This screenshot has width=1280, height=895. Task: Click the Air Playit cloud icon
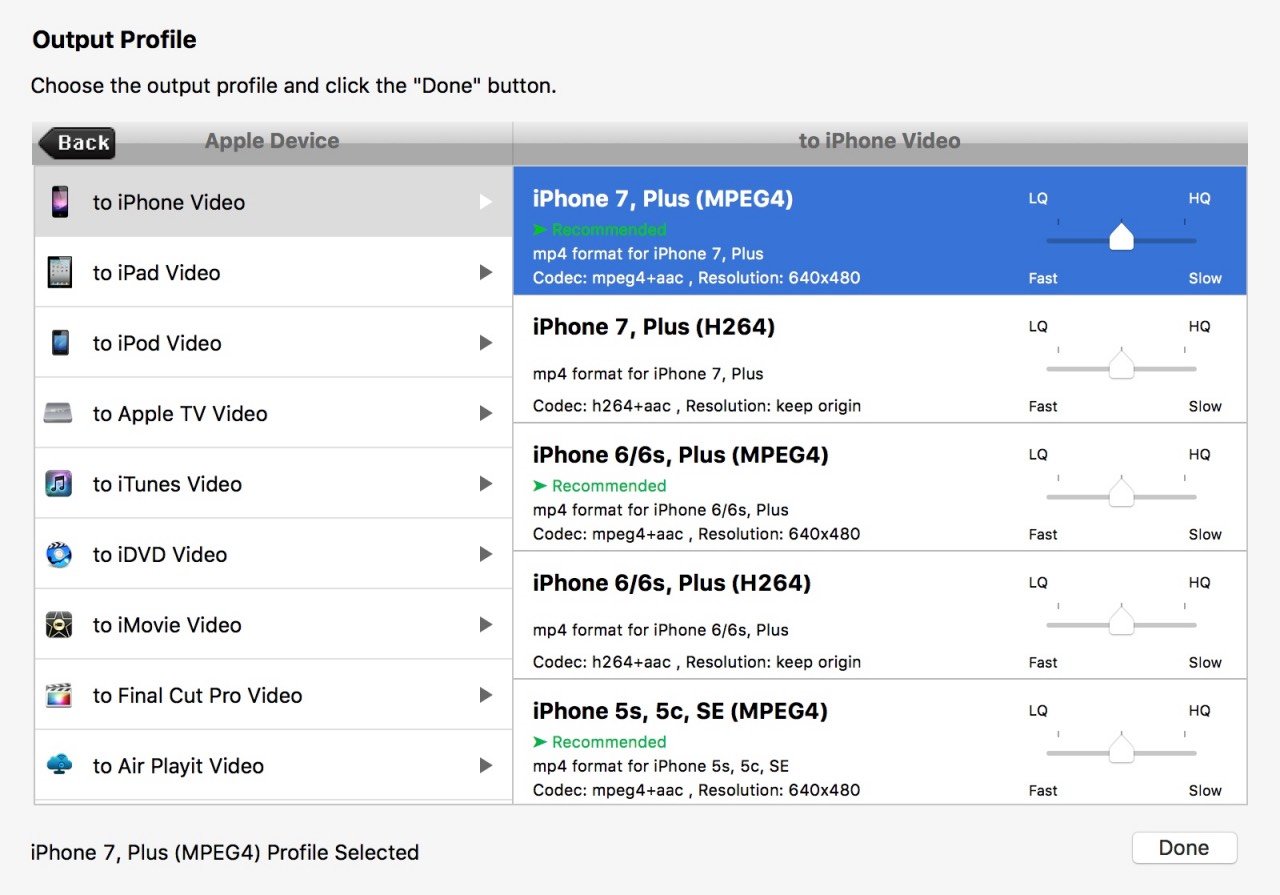tap(59, 765)
